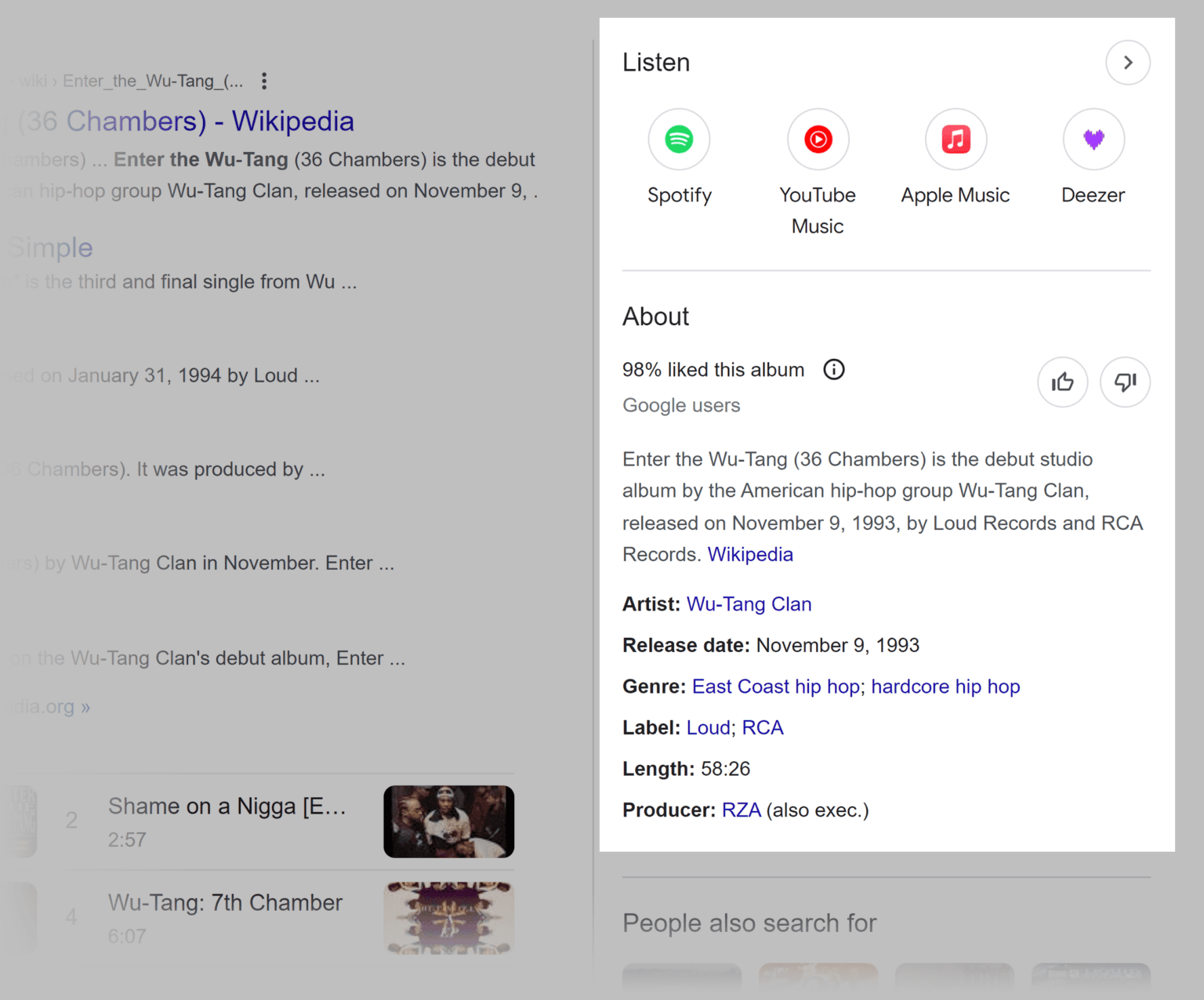This screenshot has height=1000, width=1204.
Task: Visit the Wu-Tang Clan artist page
Action: point(748,604)
